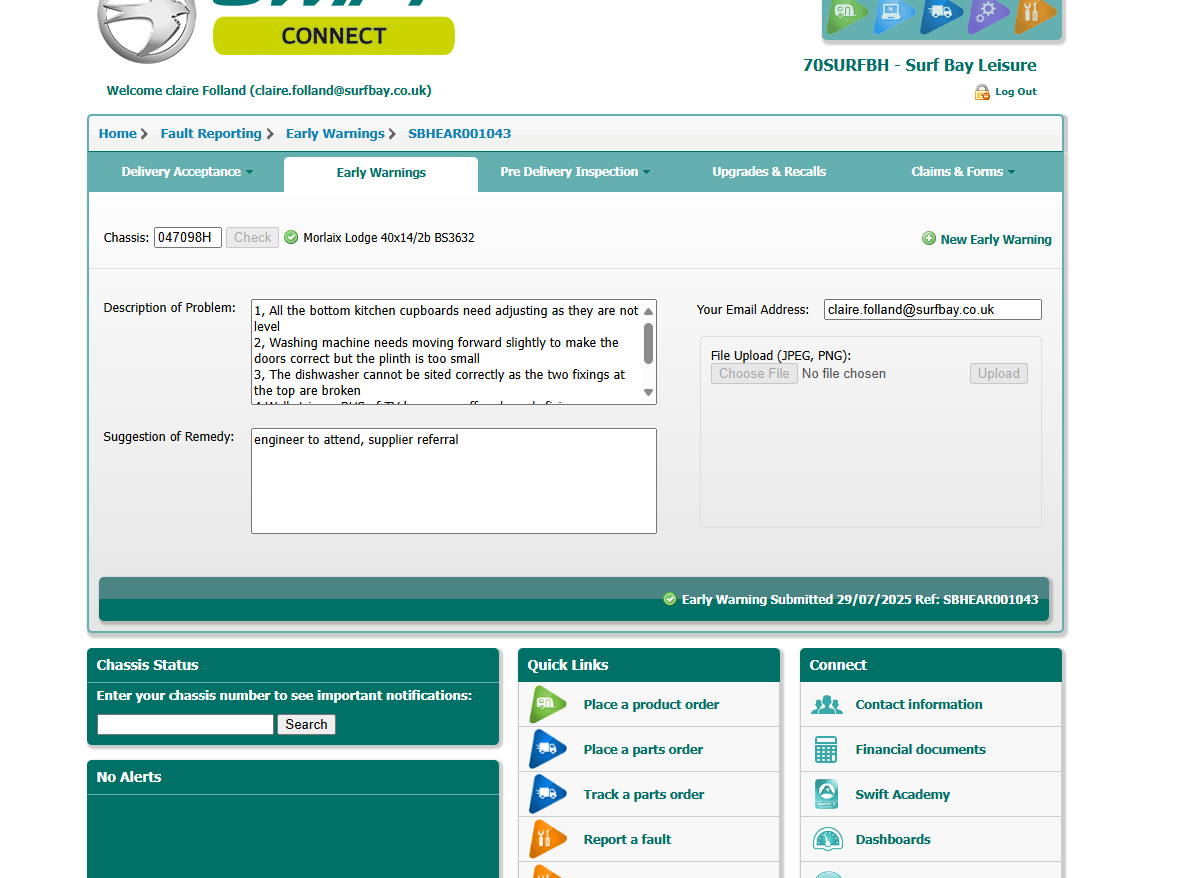The image size is (1185, 878).
Task: Open Track a parts order link
Action: coord(643,794)
